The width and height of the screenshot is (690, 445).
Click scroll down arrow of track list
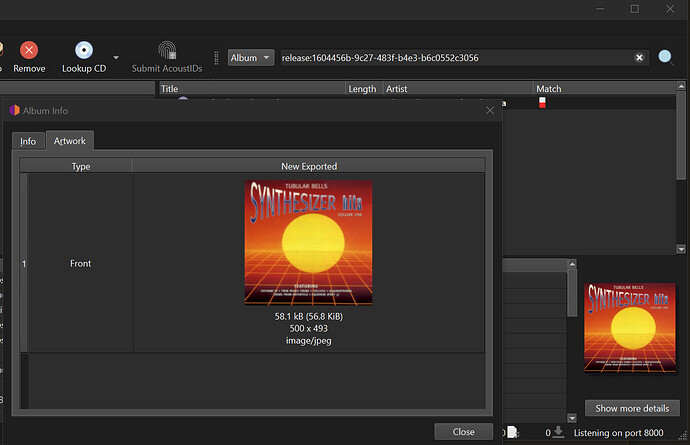coord(681,249)
